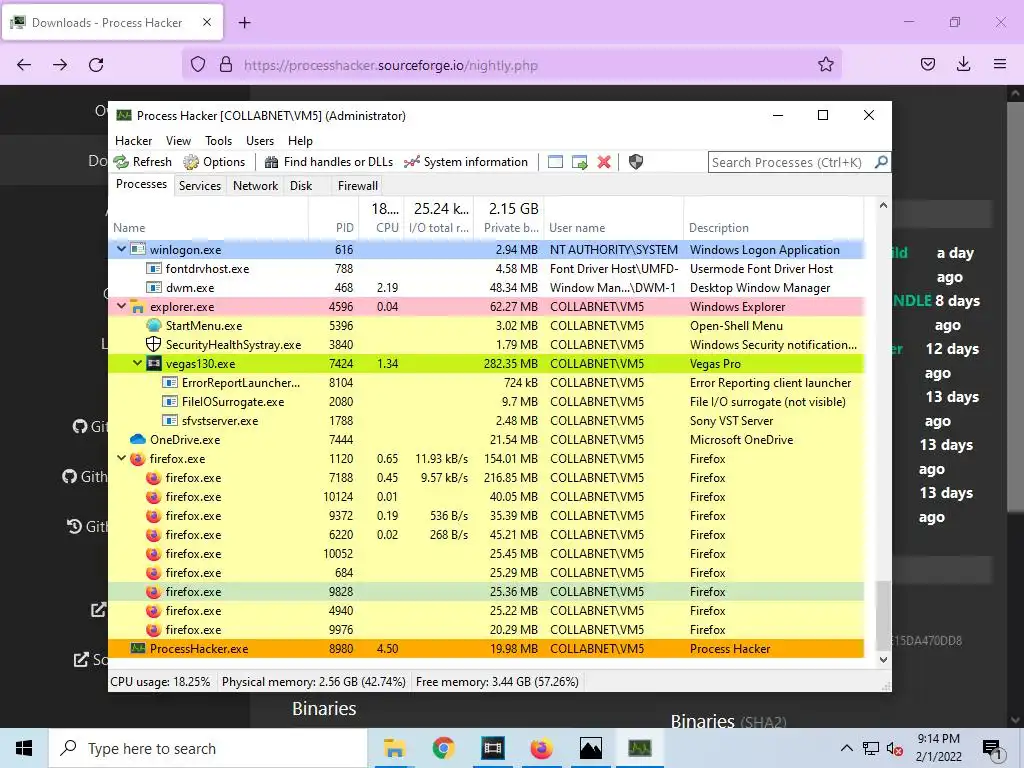The image size is (1024, 768).
Task: Open browser downloads arrow icon
Action: tap(963, 64)
